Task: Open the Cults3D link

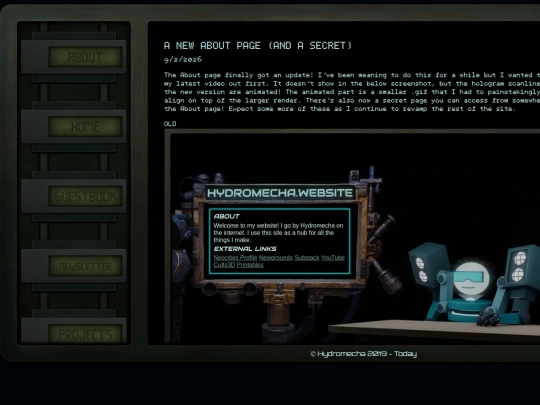Action: 224,265
